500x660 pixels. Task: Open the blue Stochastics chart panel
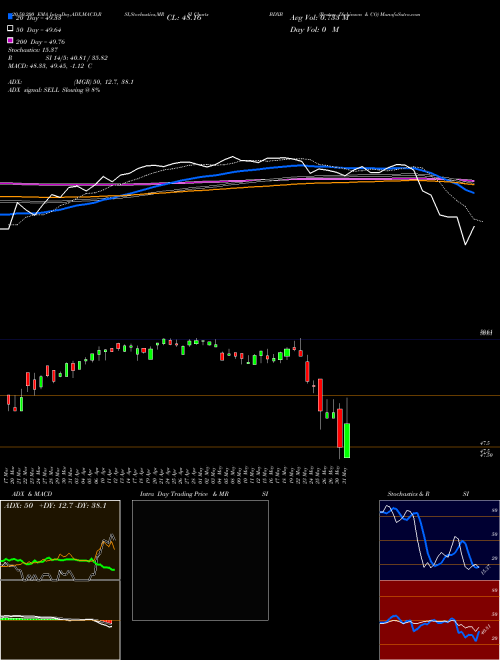click(439, 540)
